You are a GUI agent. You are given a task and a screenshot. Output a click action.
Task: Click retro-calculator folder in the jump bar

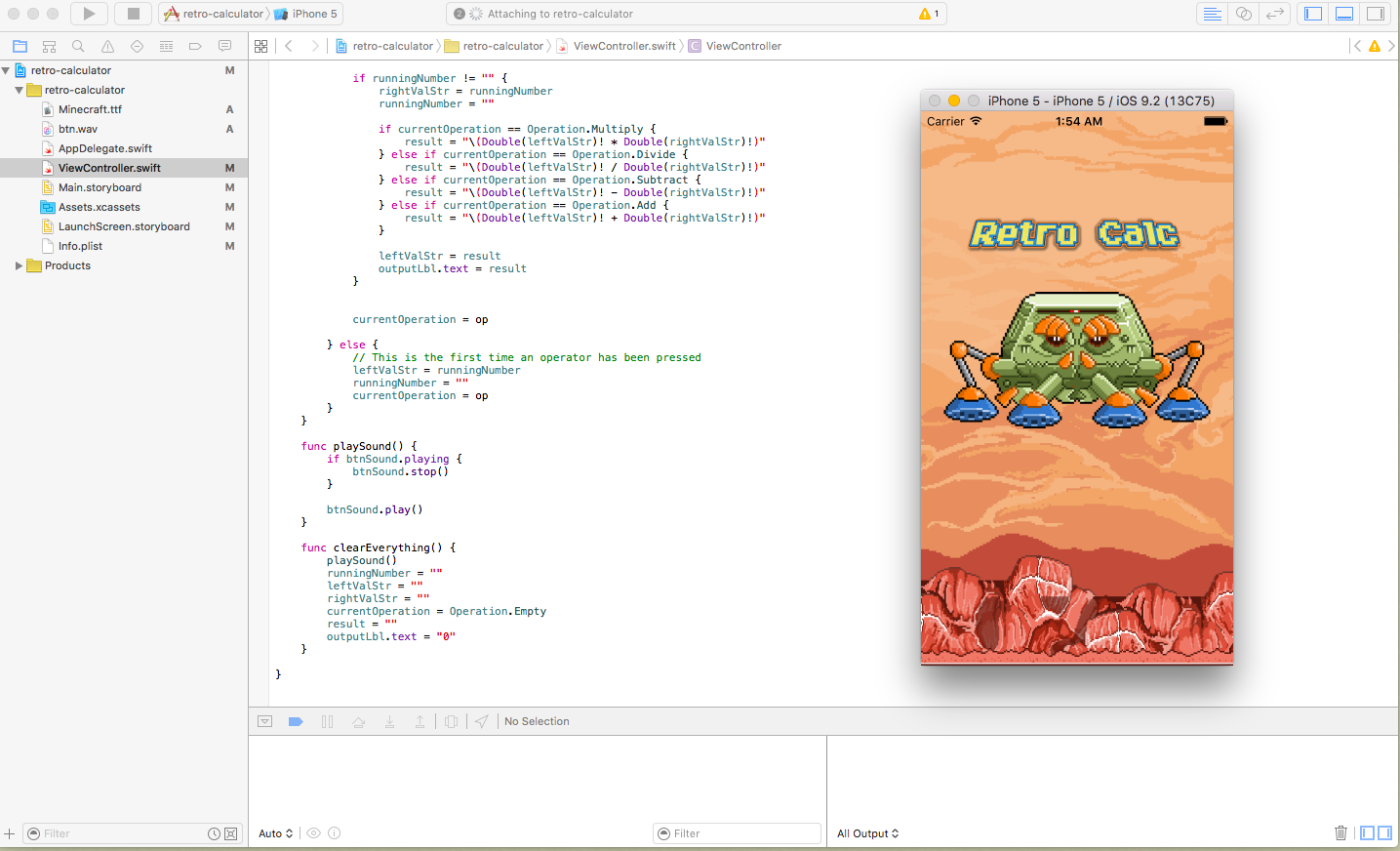pos(495,46)
